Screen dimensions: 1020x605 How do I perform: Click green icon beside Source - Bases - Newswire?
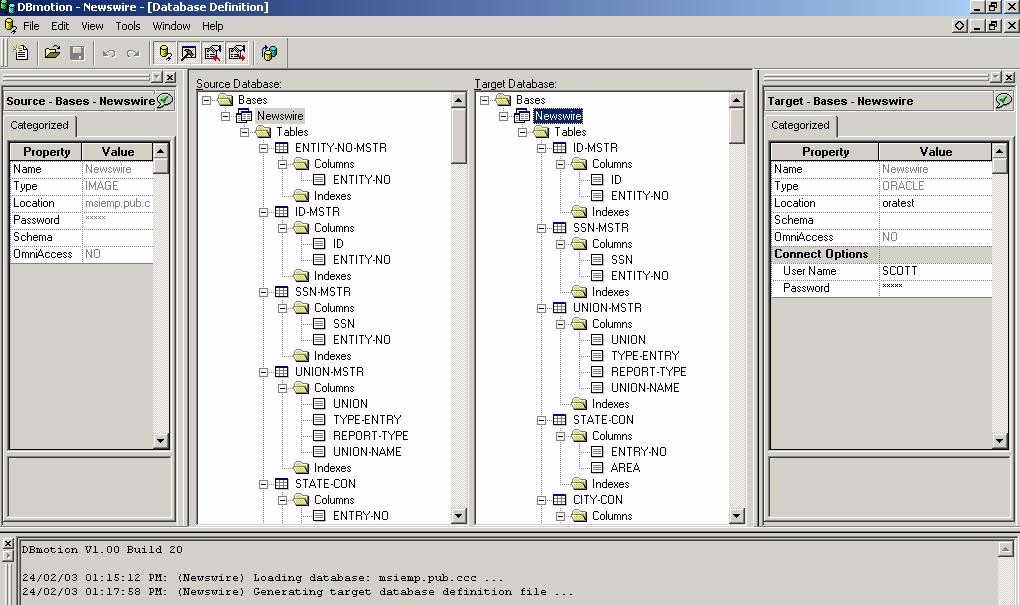(x=165, y=100)
